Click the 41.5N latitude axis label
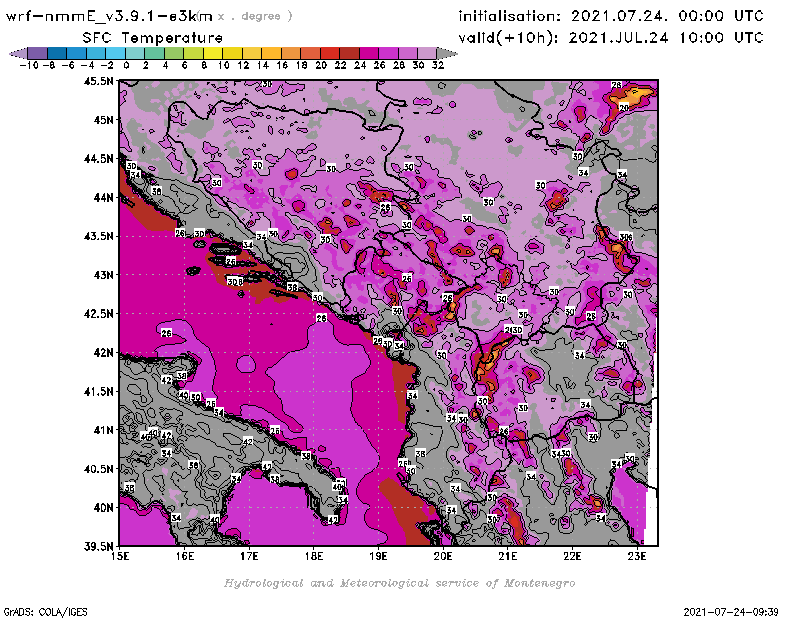This screenshot has height=618, width=800. click(x=98, y=391)
